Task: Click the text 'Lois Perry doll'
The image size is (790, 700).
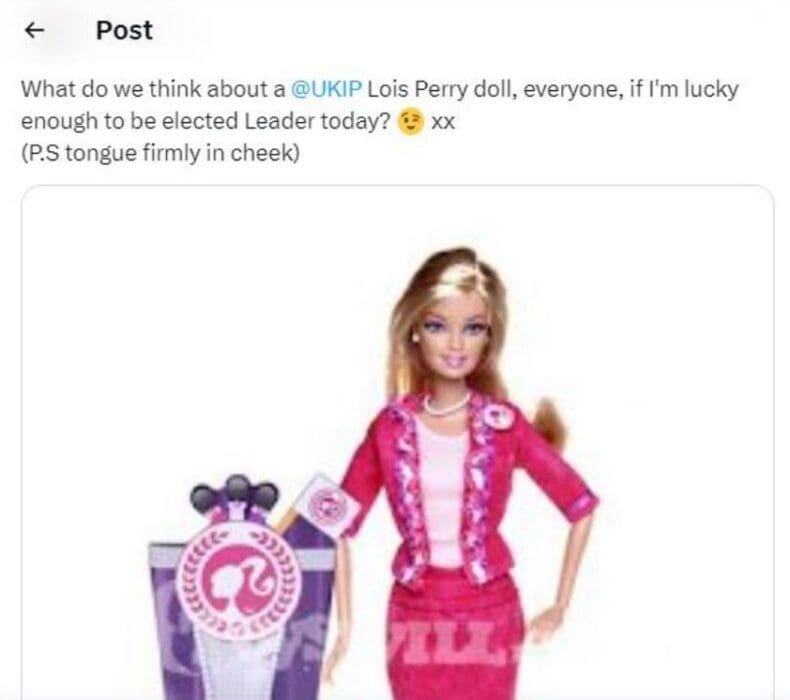Action: (441, 89)
